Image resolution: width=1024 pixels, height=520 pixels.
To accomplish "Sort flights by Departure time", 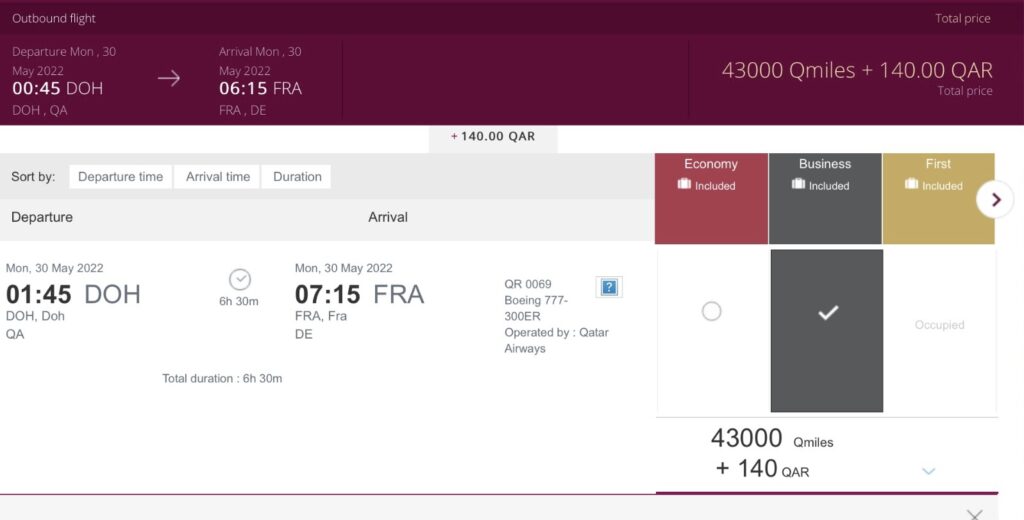I will coord(120,177).
